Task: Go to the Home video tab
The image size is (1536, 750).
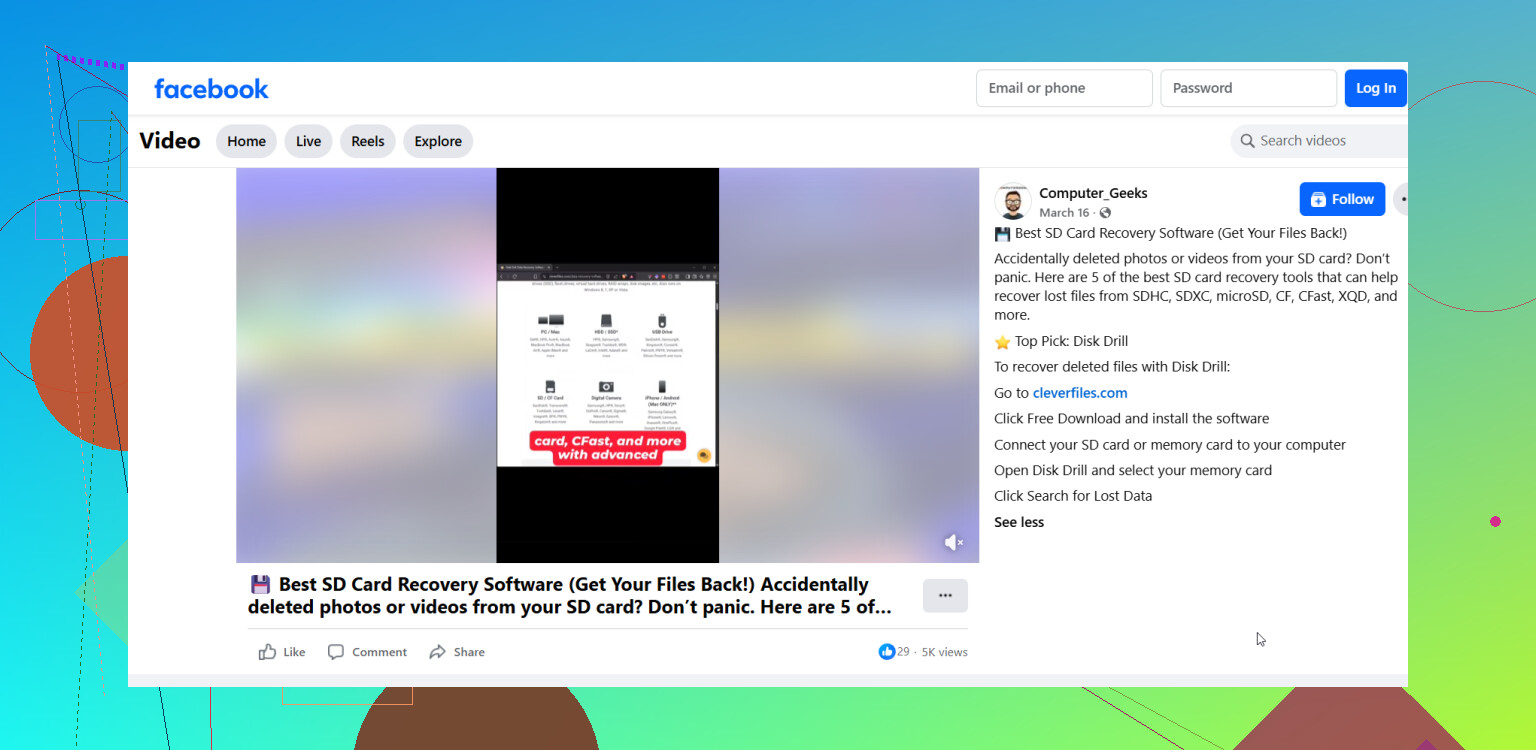Action: pos(246,141)
